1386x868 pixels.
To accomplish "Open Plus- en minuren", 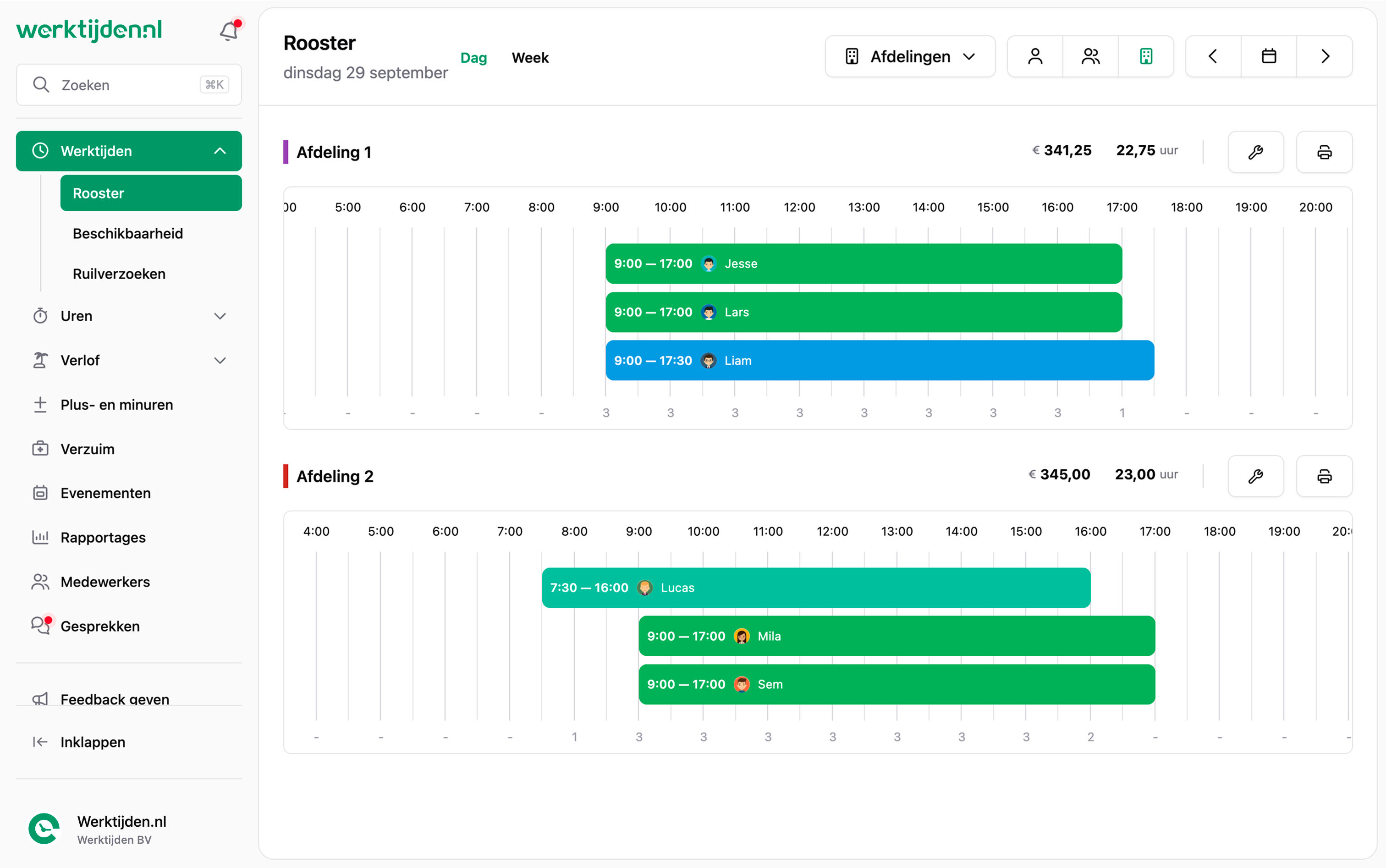I will (x=129, y=405).
